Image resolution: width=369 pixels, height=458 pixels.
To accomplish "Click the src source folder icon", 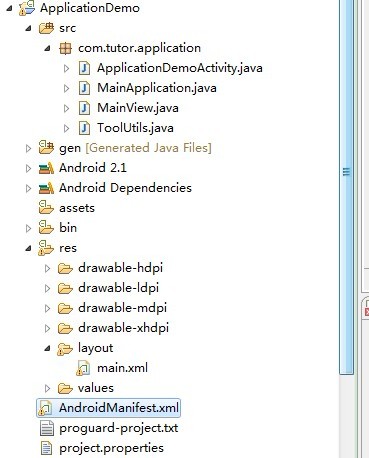I will (46, 28).
